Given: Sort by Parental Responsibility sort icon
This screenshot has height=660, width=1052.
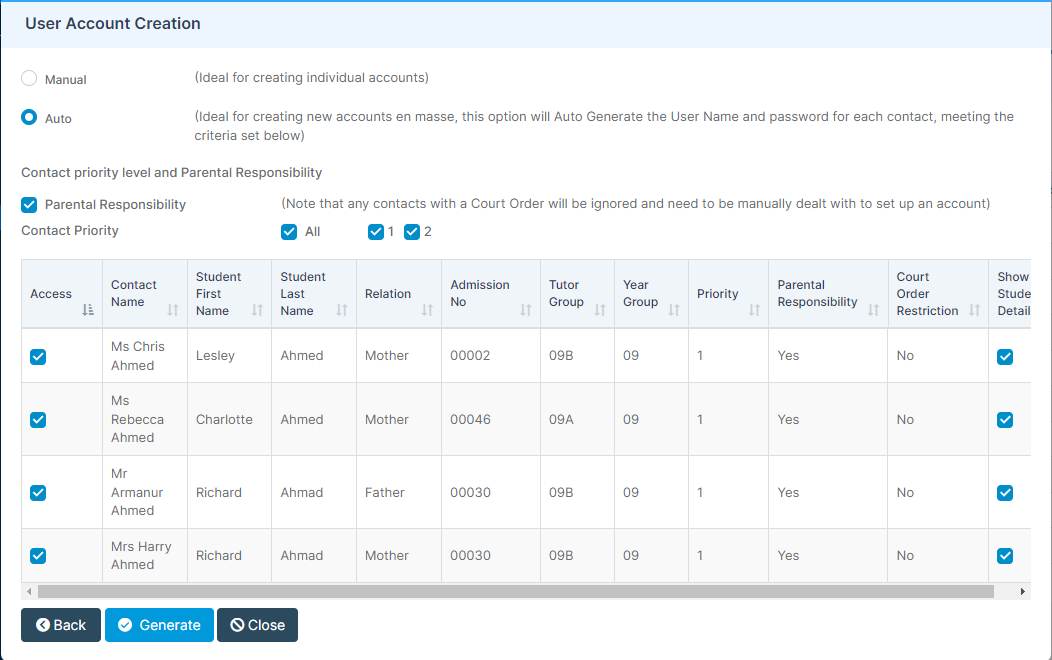Looking at the screenshot, I should click(874, 310).
